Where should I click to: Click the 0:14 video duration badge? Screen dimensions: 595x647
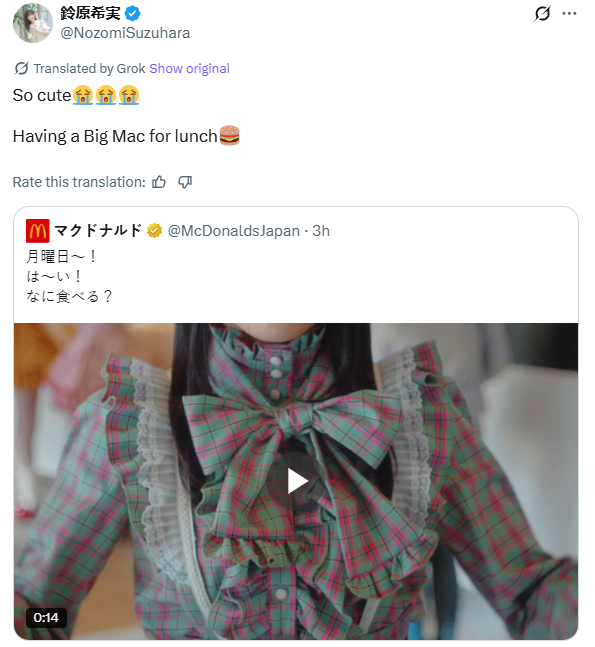(46, 617)
